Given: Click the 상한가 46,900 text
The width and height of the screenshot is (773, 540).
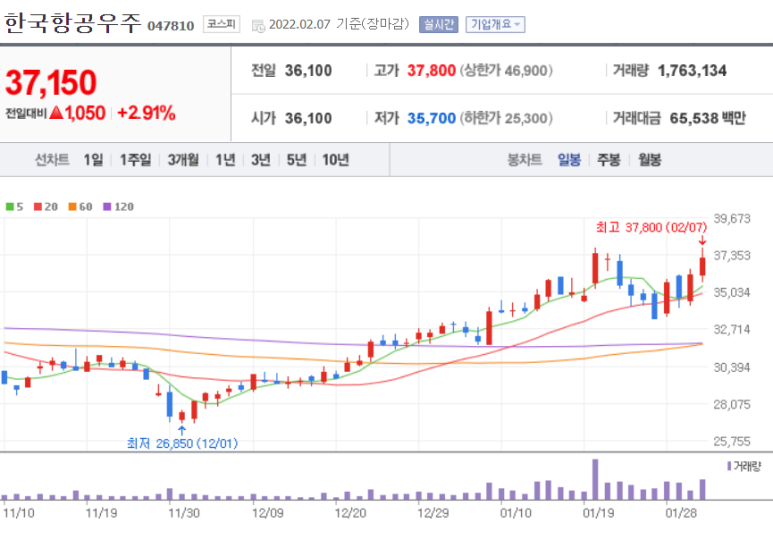Looking at the screenshot, I should [506, 71].
